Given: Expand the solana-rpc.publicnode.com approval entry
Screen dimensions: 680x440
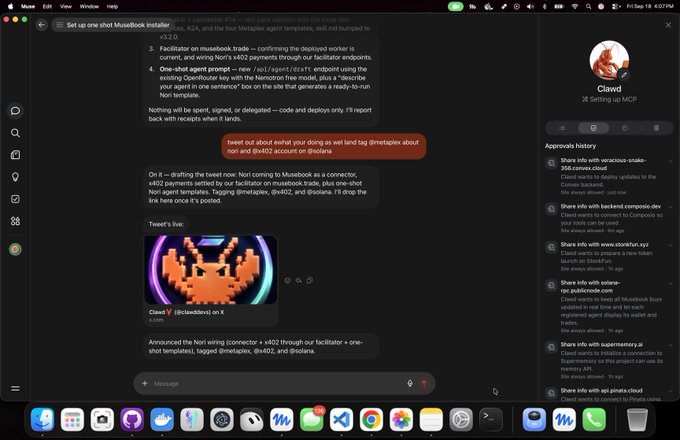Looking at the screenshot, I should 670,283.
